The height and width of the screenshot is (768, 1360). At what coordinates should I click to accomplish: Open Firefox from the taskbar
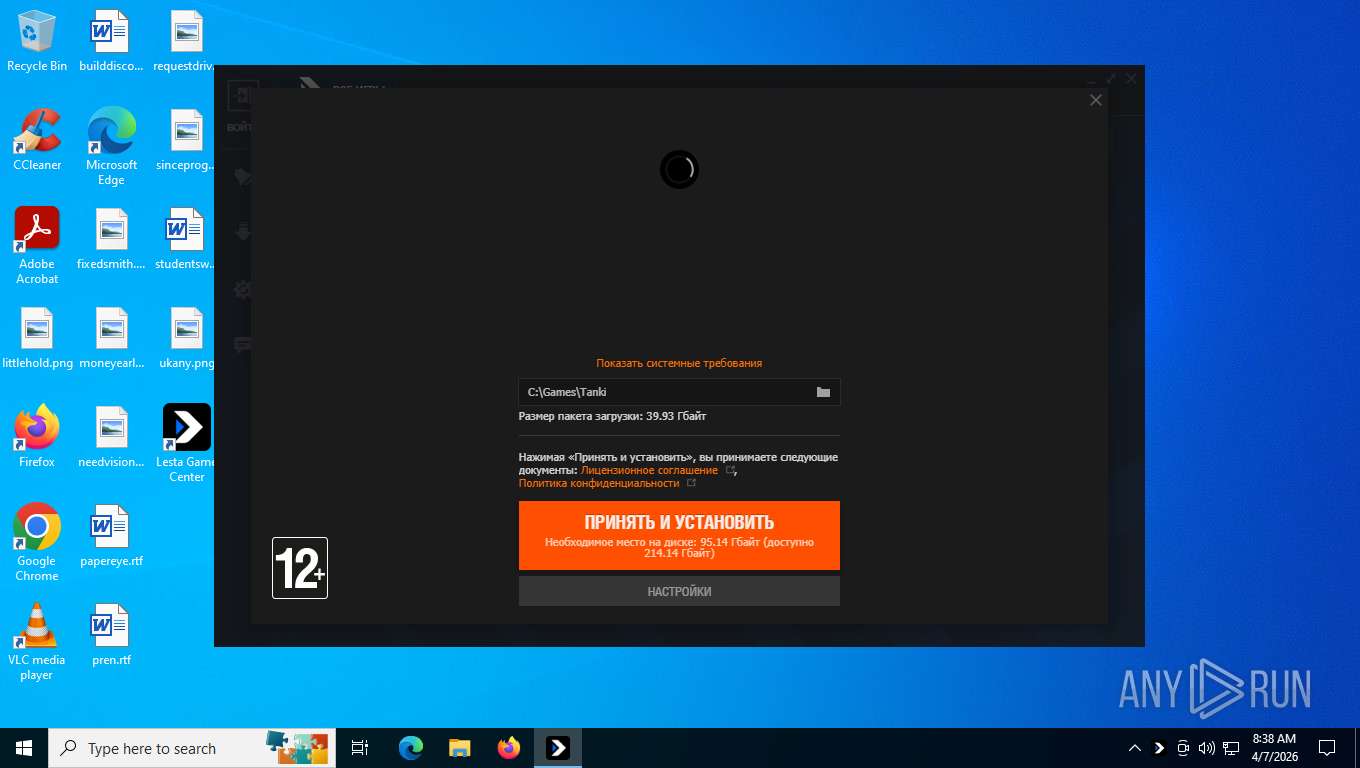509,748
